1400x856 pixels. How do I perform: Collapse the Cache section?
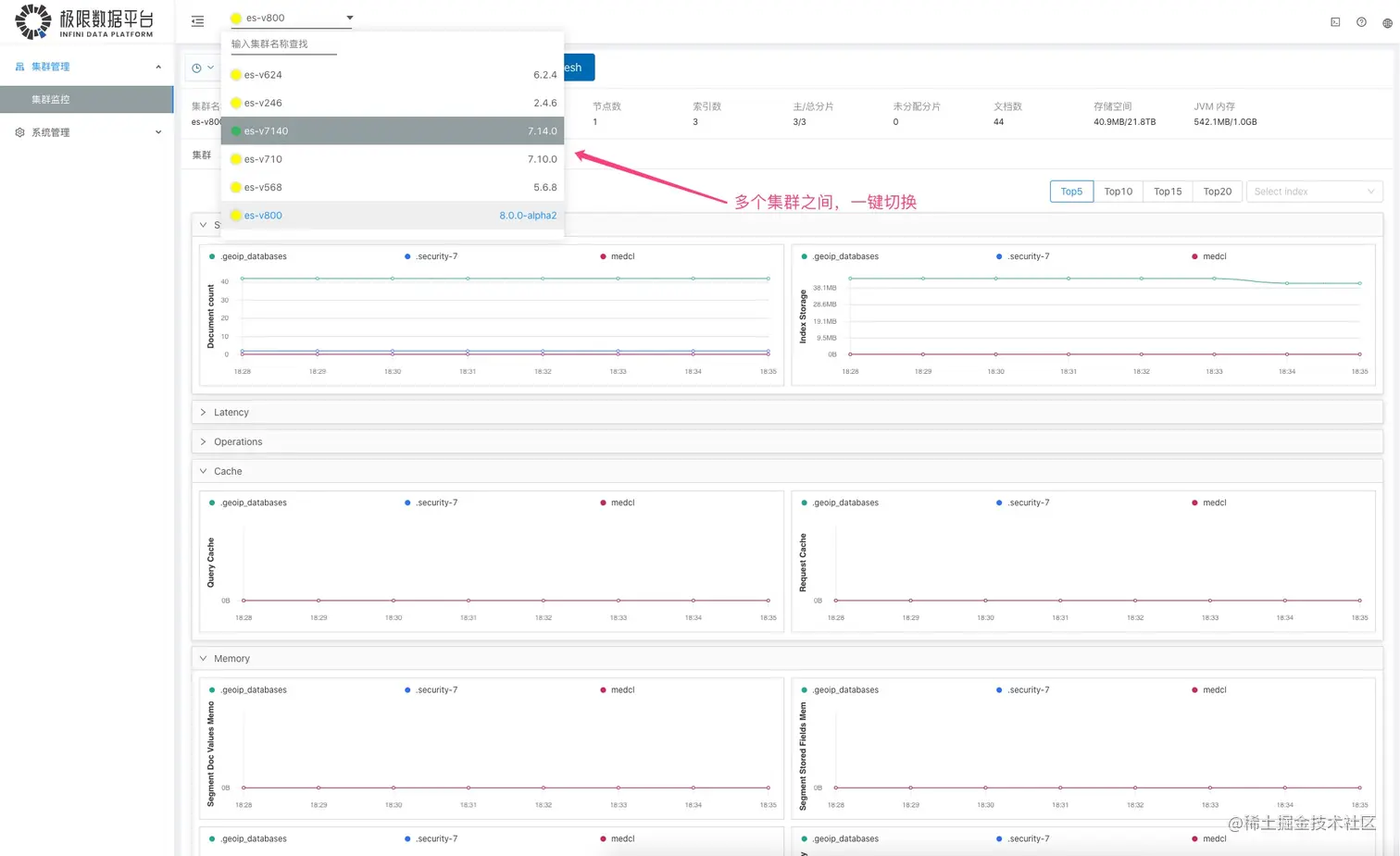(787, 471)
